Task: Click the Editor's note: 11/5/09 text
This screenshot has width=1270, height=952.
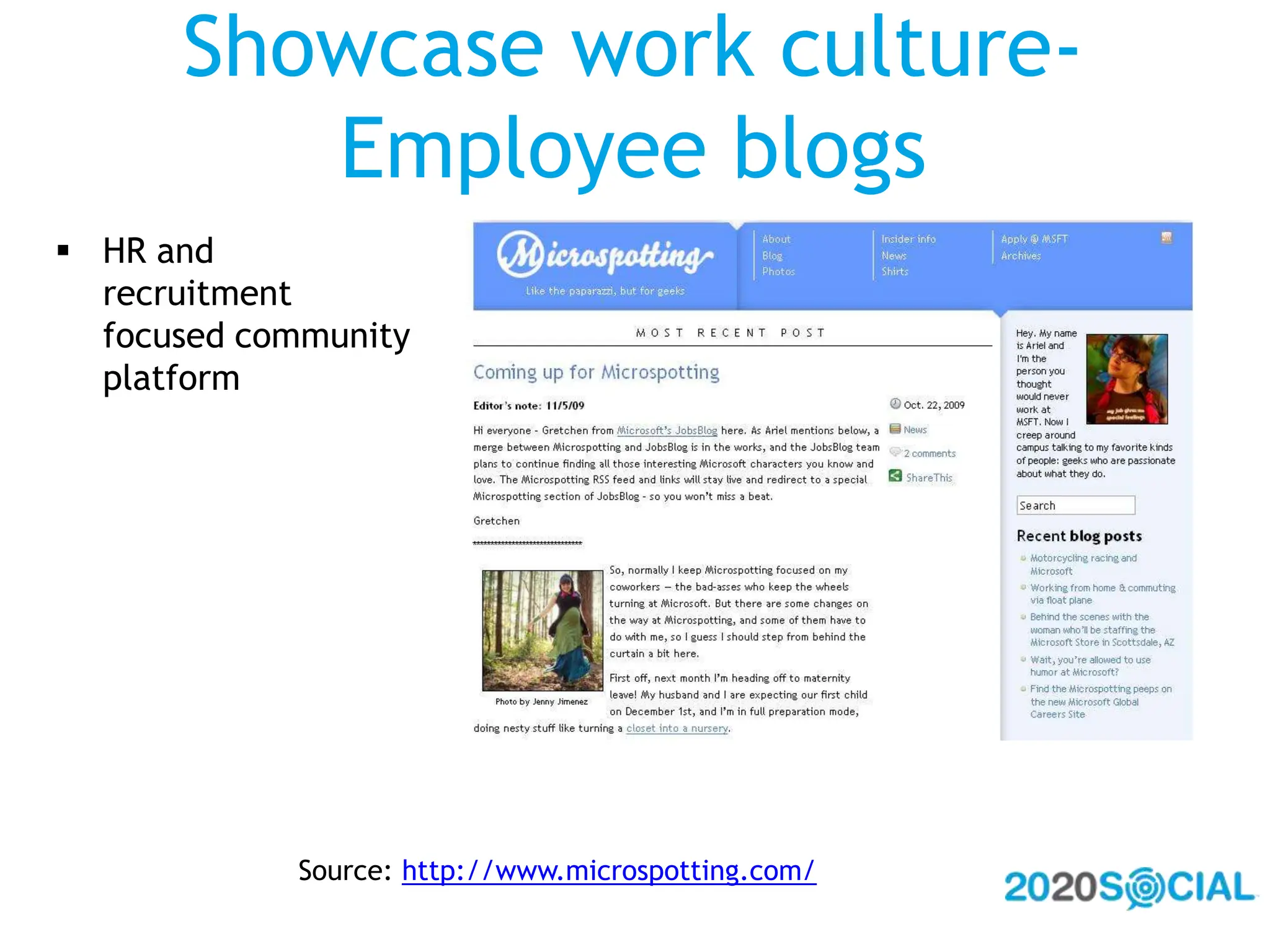Action: pos(528,406)
